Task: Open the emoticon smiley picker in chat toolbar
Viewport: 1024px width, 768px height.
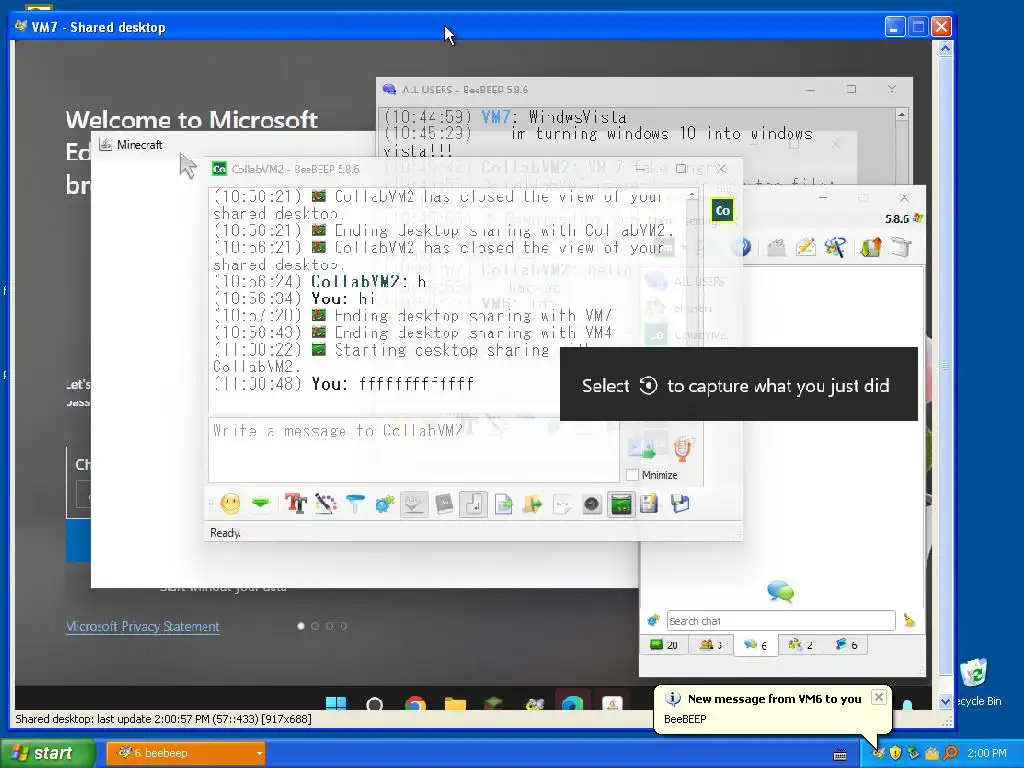Action: (230, 504)
